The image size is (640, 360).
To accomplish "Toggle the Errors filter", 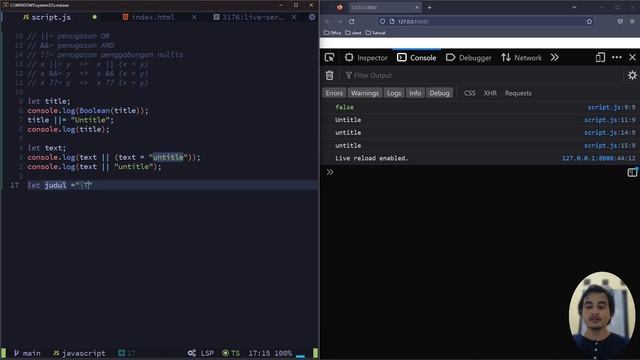I will [x=334, y=93].
